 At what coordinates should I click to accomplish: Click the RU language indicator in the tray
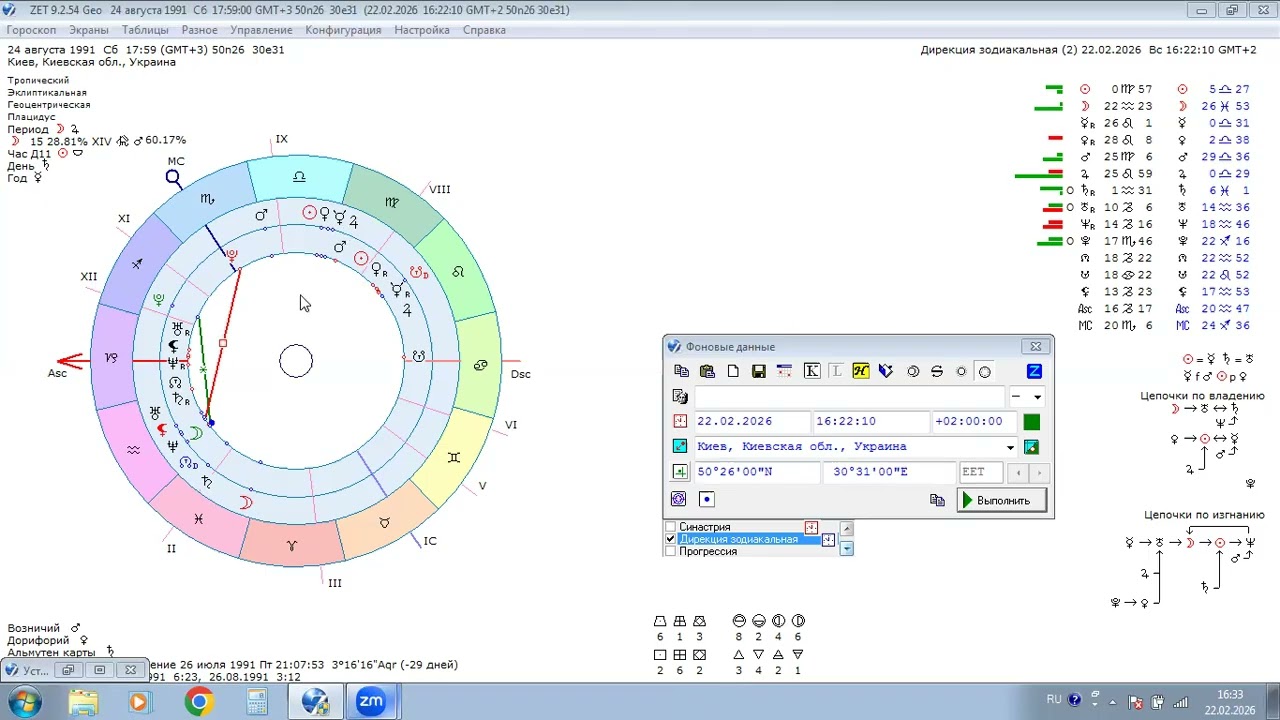pyautogui.click(x=1054, y=699)
